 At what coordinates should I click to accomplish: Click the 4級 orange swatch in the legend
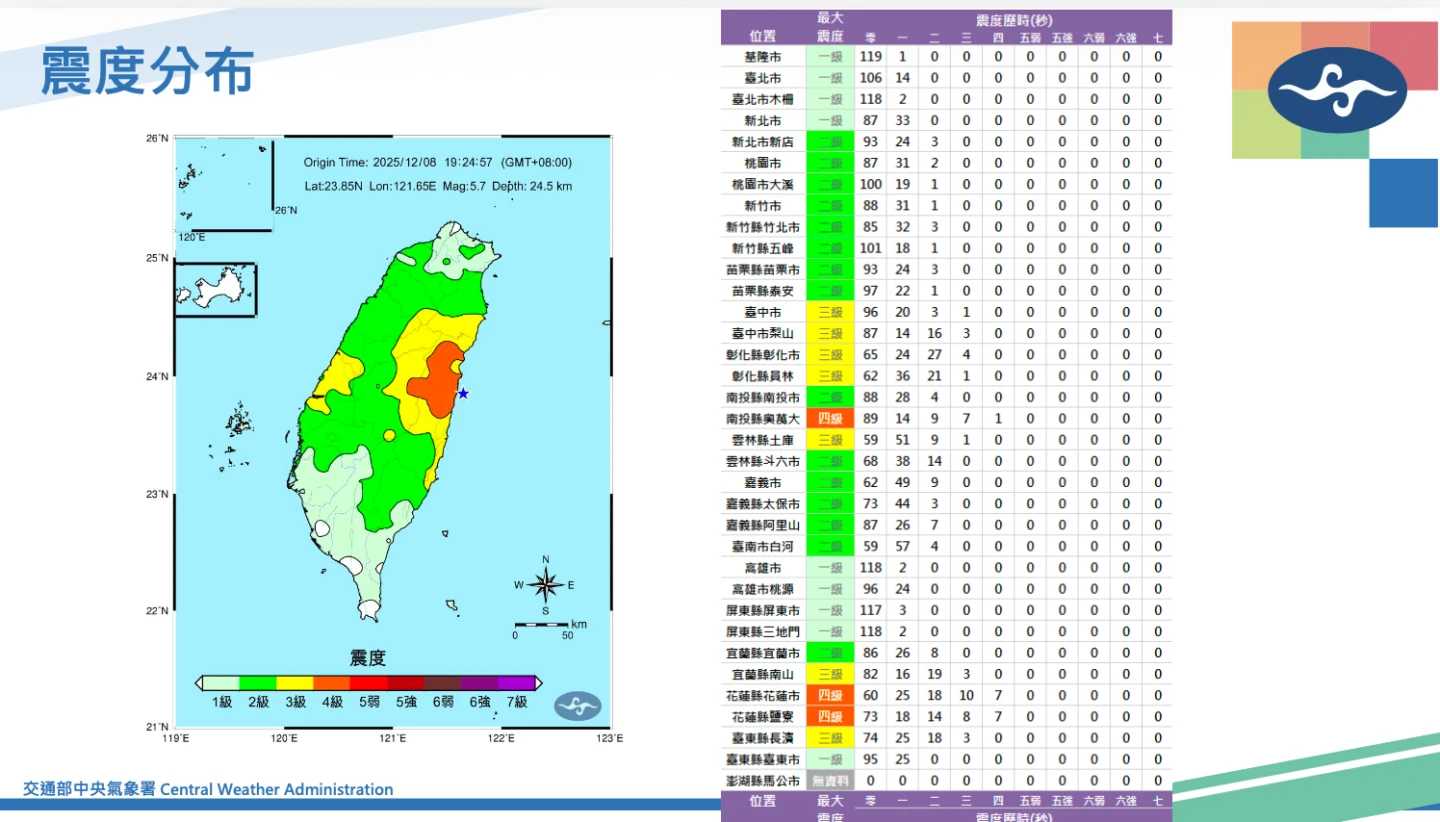332,683
